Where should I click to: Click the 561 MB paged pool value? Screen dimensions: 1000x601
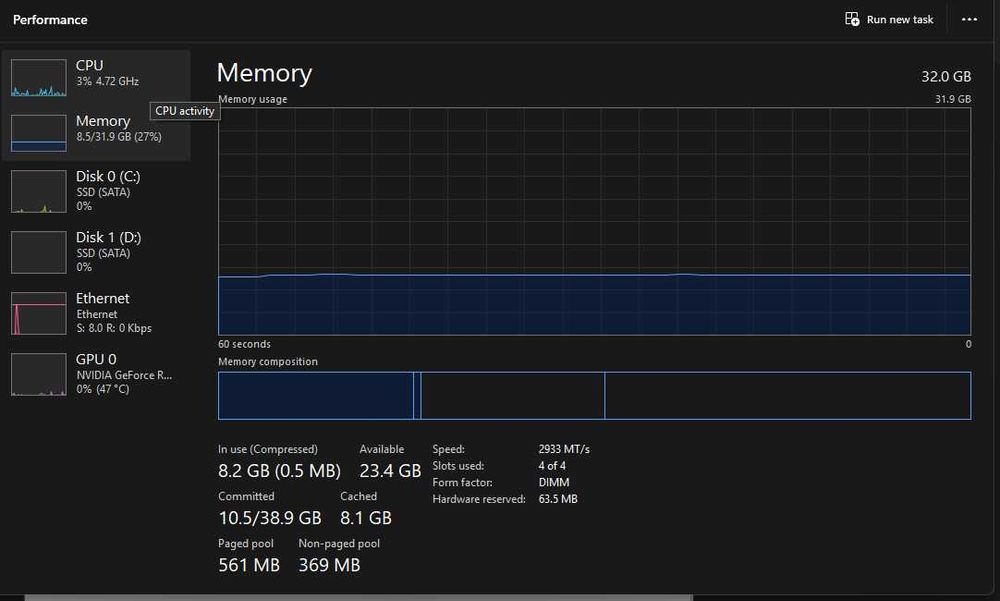(249, 565)
